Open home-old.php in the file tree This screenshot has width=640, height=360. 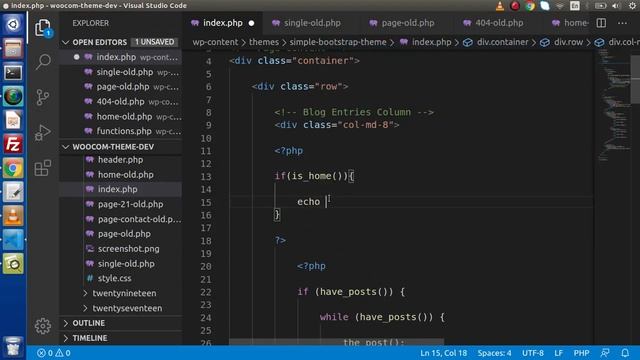pyautogui.click(x=126, y=175)
